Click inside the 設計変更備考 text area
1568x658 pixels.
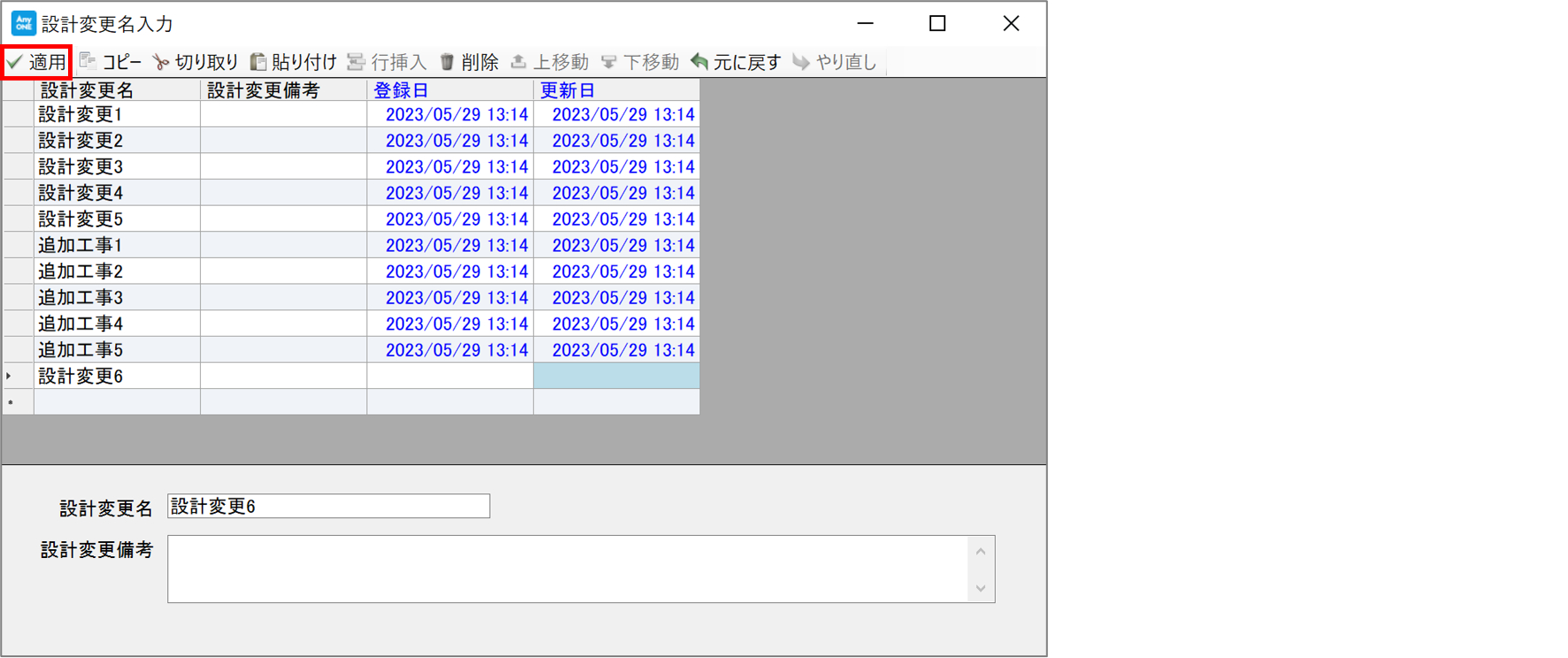click(x=566, y=569)
